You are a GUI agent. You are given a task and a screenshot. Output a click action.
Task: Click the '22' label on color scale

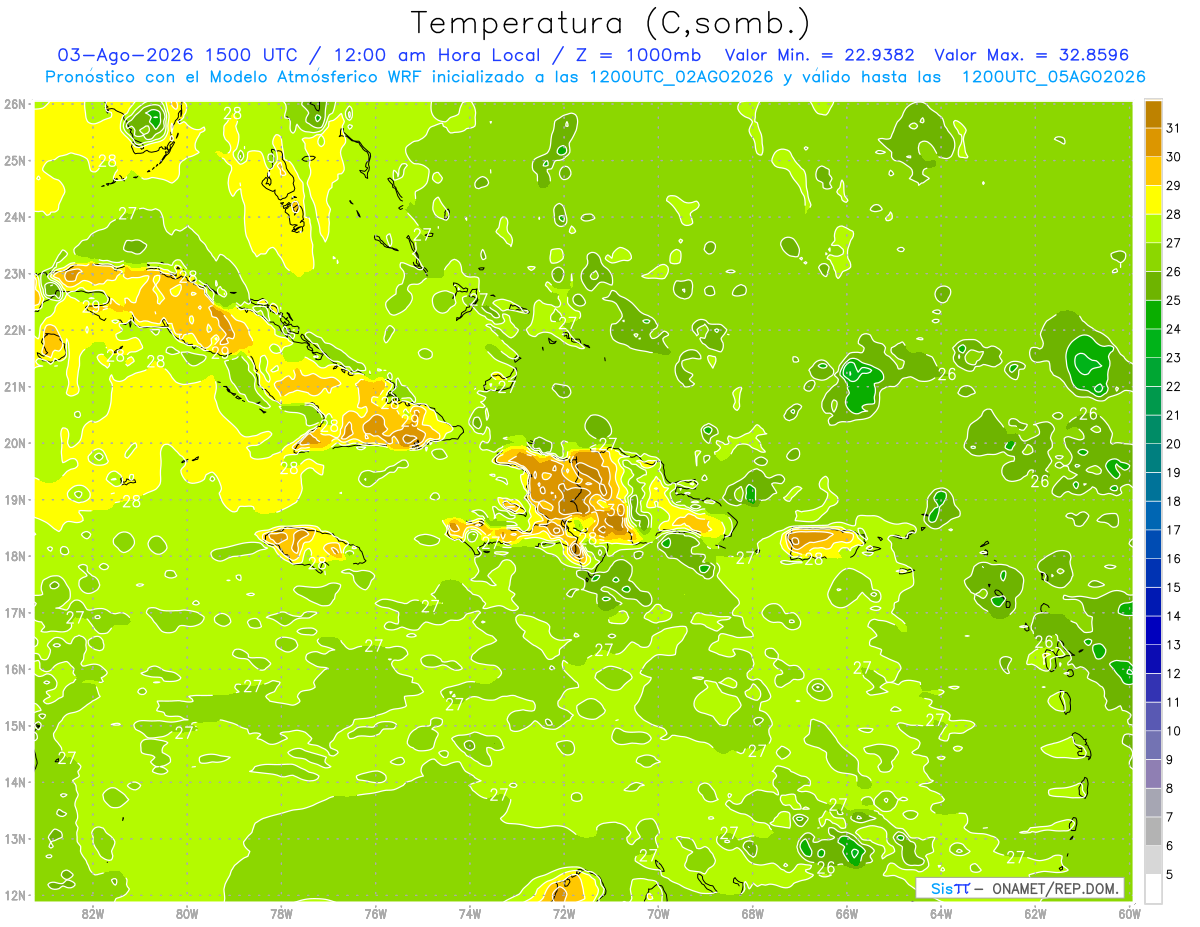coord(1173,386)
